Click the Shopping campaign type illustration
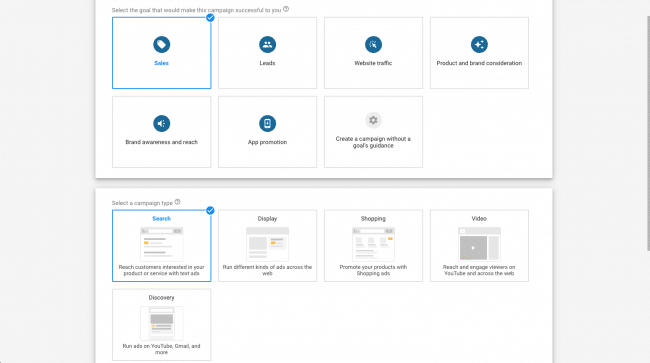 point(373,244)
